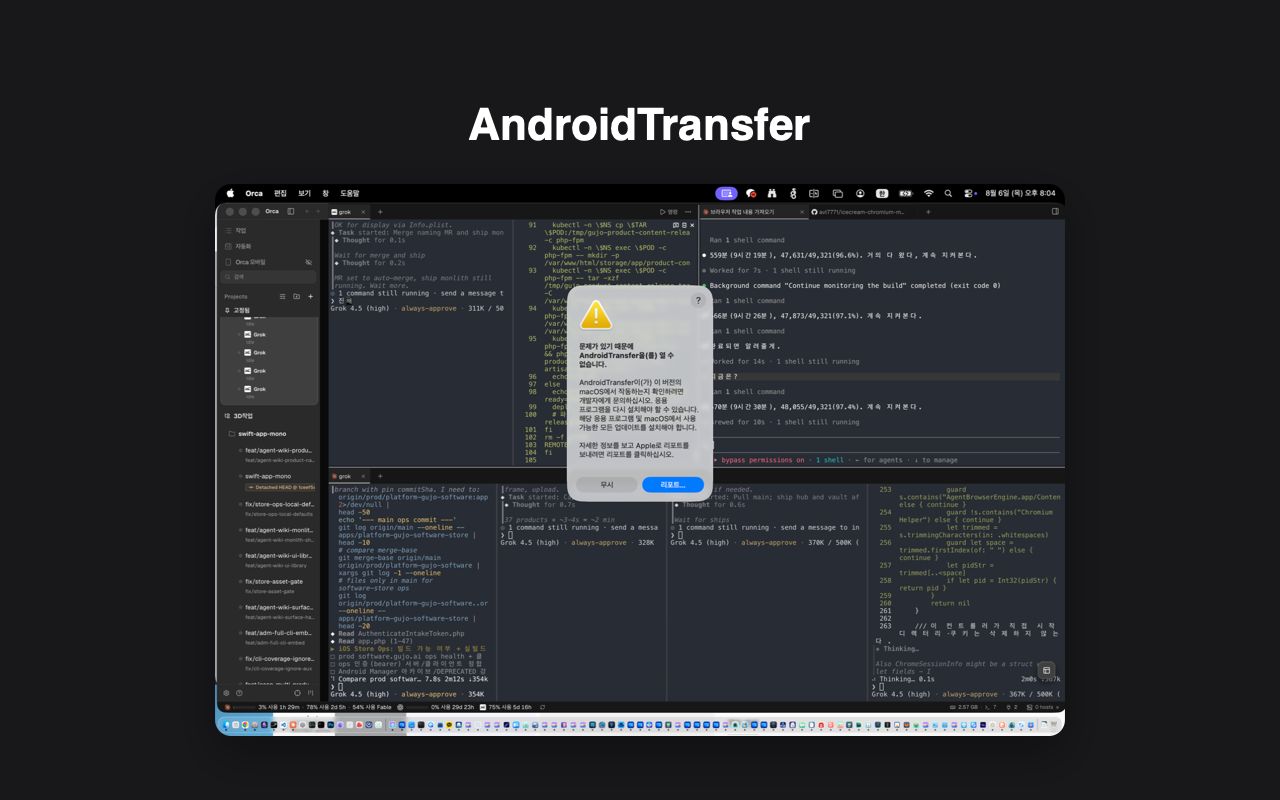Screen dimensions: 1280x800
Task: Click the blue 리포트... button in the dialog
Action: pos(673,484)
